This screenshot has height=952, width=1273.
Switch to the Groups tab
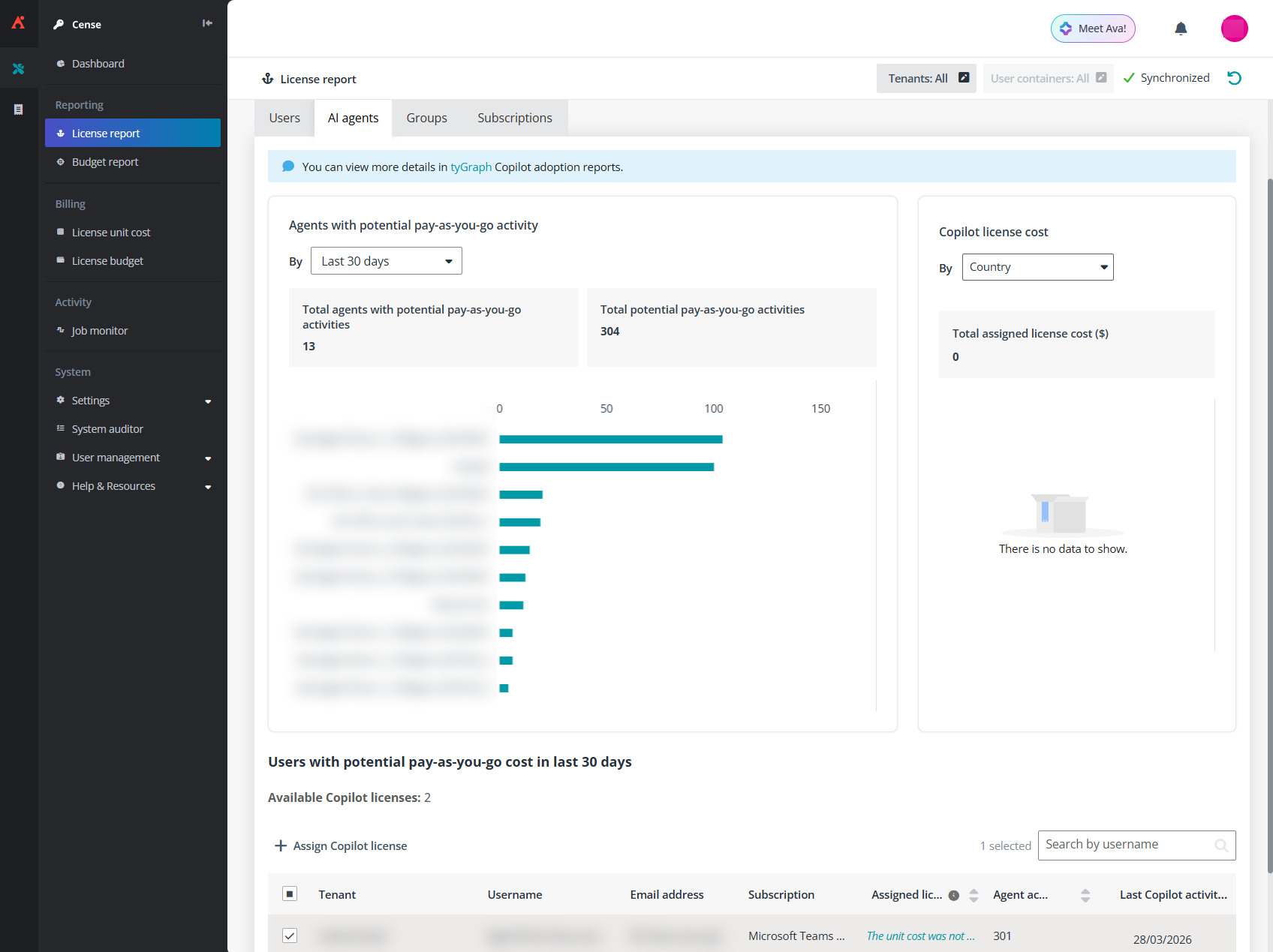tap(426, 118)
